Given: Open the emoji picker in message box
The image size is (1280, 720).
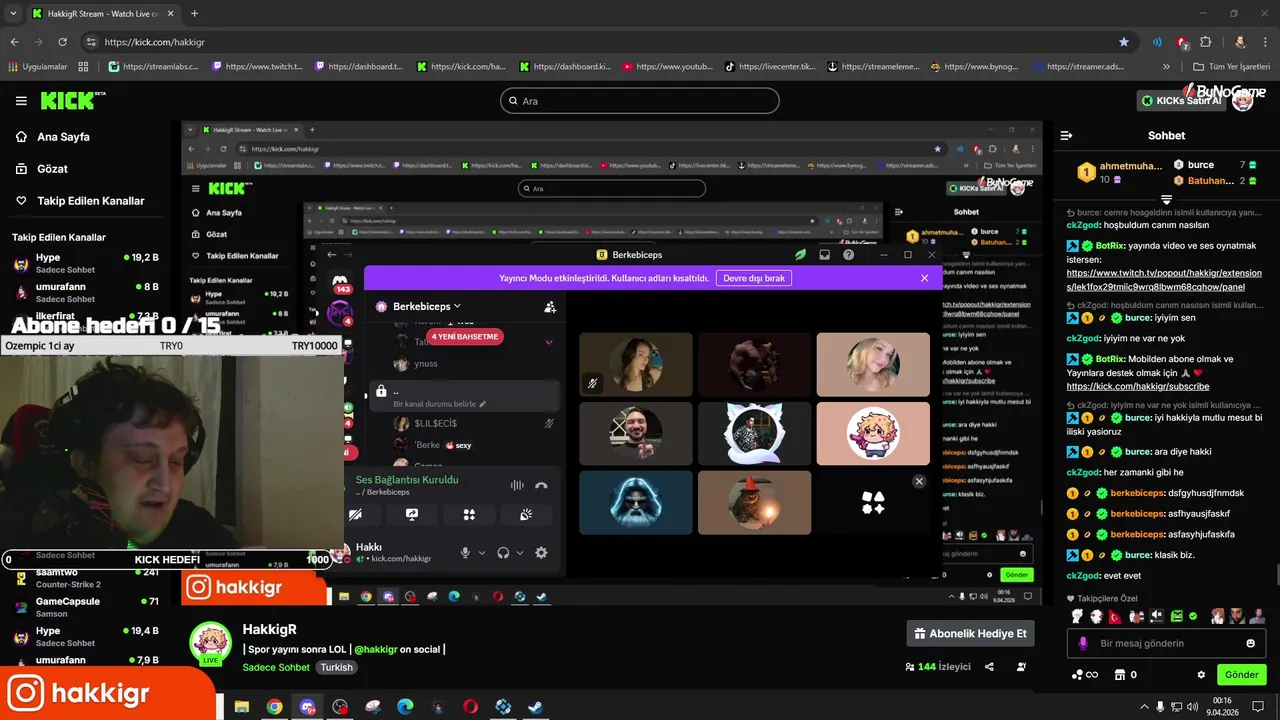Looking at the screenshot, I should [1250, 643].
